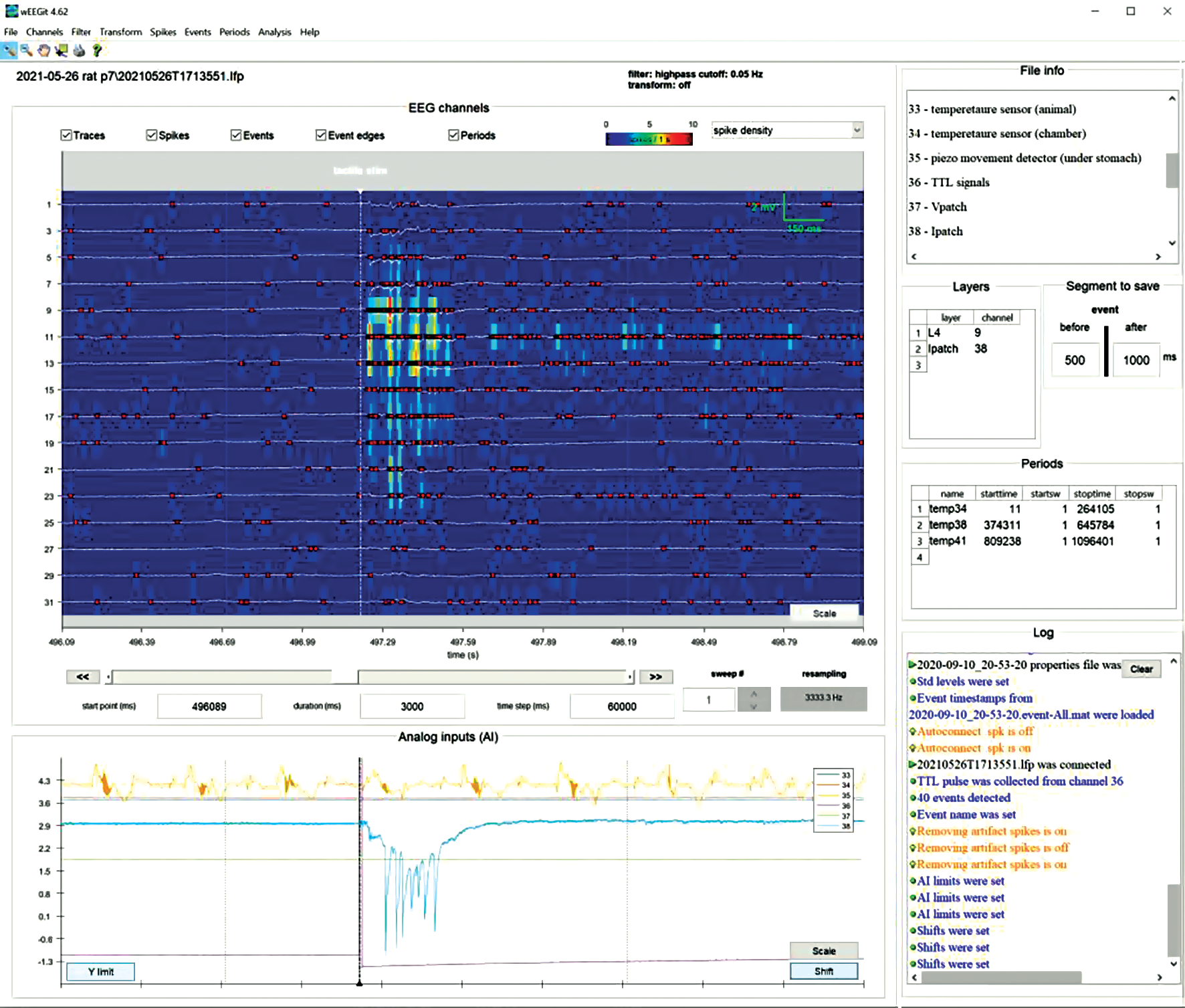Click the print icon in toolbar
The image size is (1185, 1008).
[x=79, y=50]
